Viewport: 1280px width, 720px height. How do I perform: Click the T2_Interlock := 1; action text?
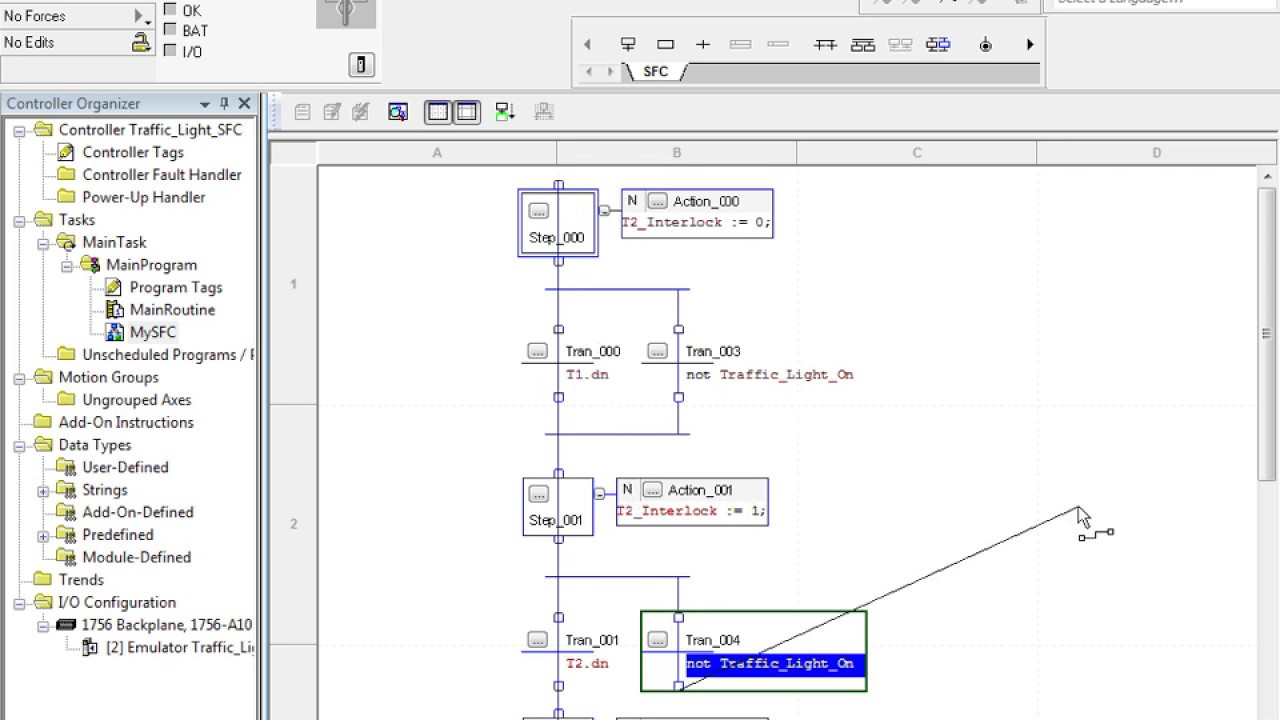(x=692, y=511)
